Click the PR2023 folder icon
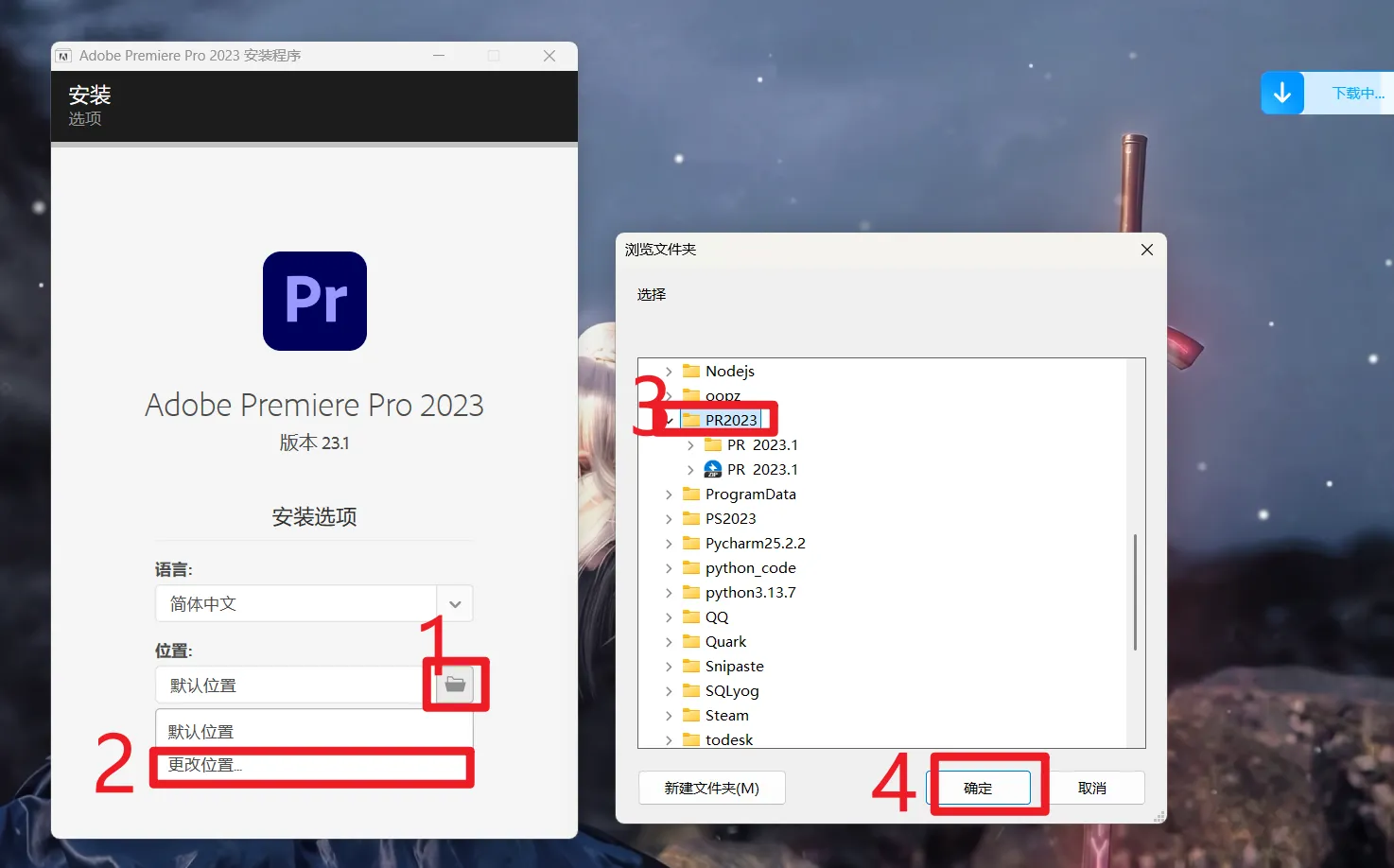Viewport: 1394px width, 868px height. (x=691, y=420)
